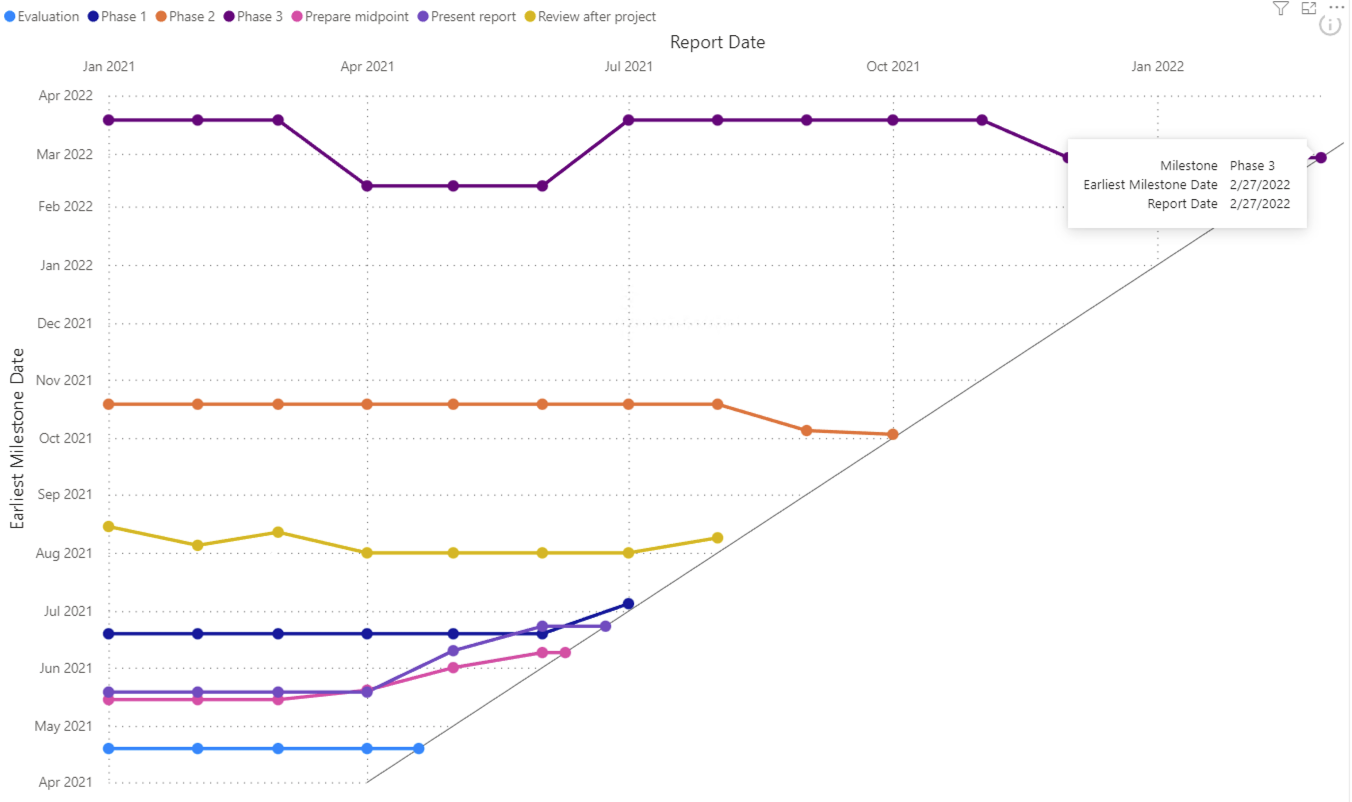Viewport: 1352px width, 802px height.
Task: Select the last Phase 3 data point
Action: pyautogui.click(x=1320, y=157)
